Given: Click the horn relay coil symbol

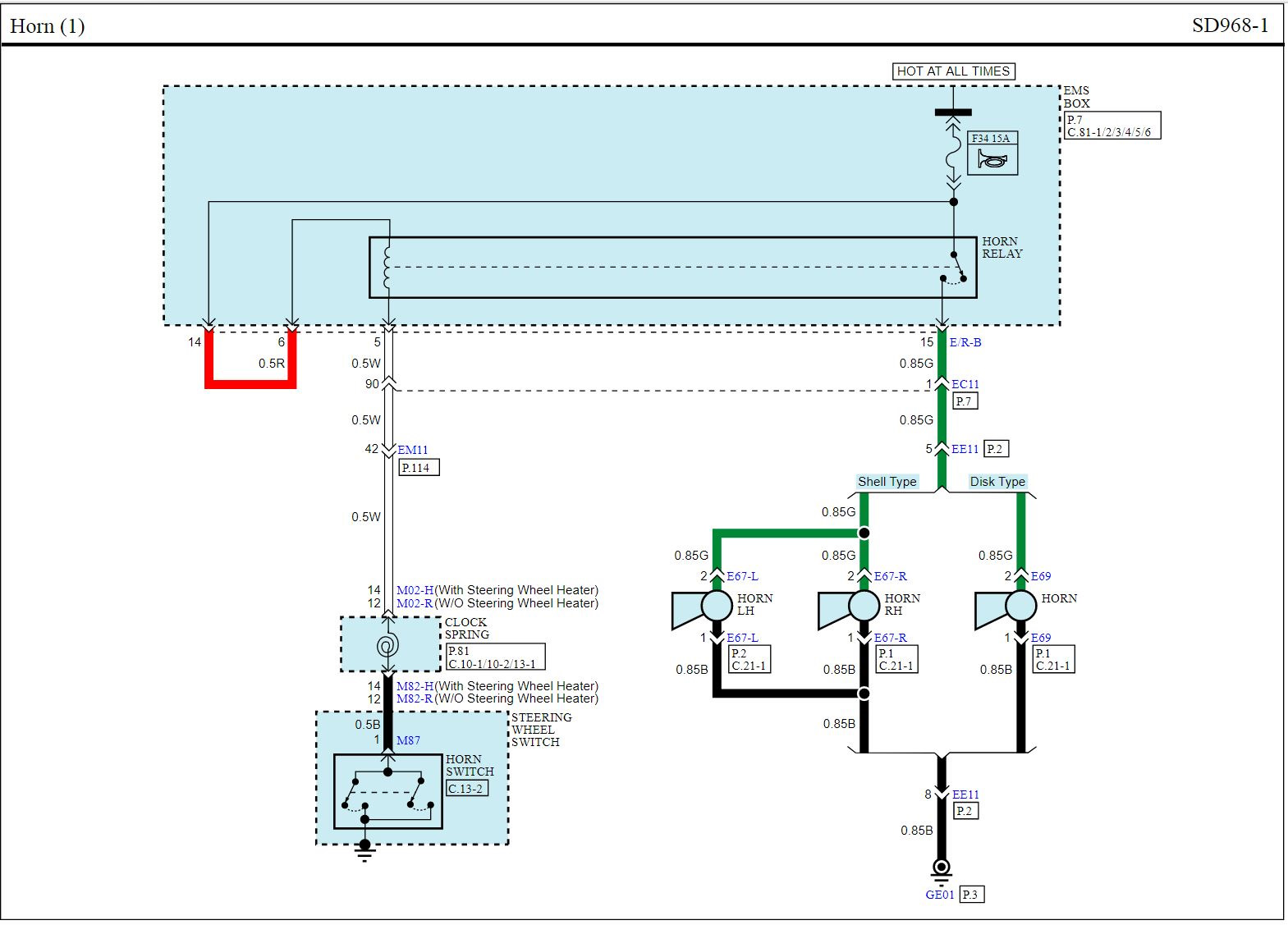Looking at the screenshot, I should pyautogui.click(x=387, y=268).
